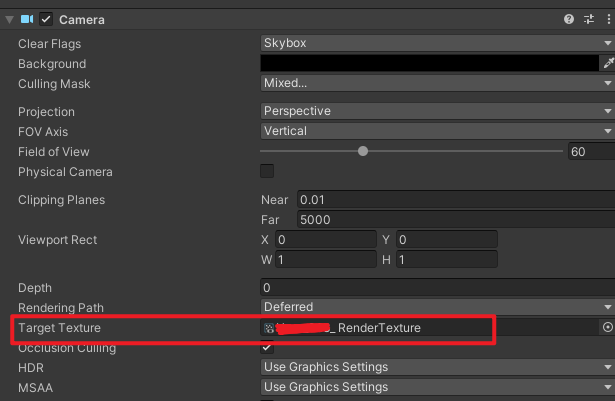Open the Rendering Path Deferred dropdown

click(x=438, y=307)
